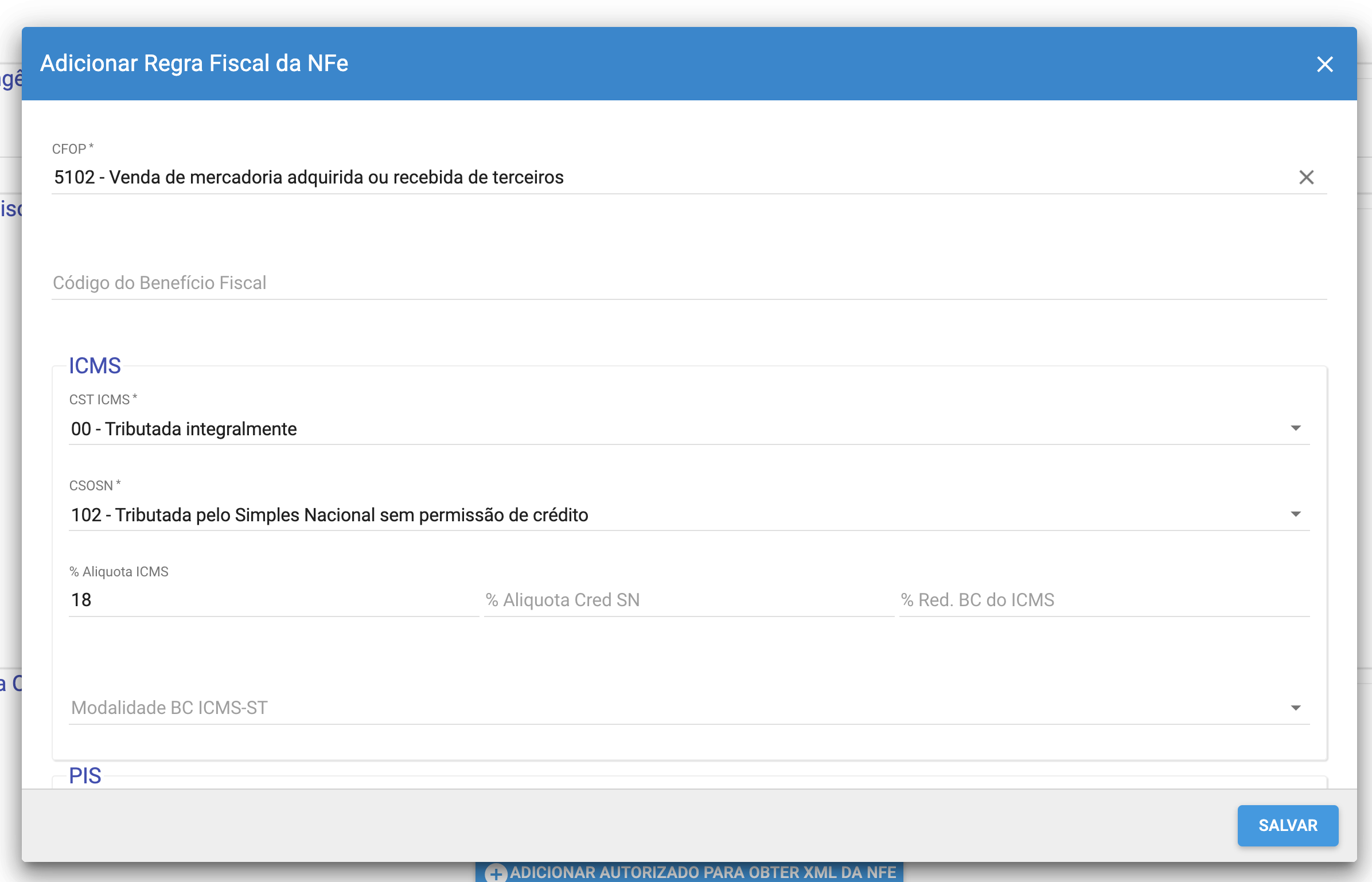
Task: Click the SALVAR button
Action: point(1288,825)
